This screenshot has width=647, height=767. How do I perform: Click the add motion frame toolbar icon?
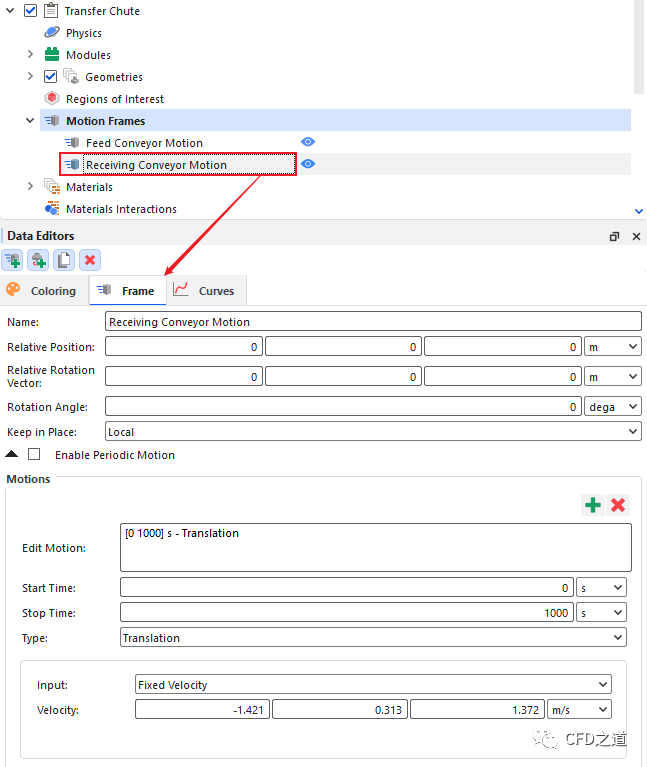[x=13, y=260]
